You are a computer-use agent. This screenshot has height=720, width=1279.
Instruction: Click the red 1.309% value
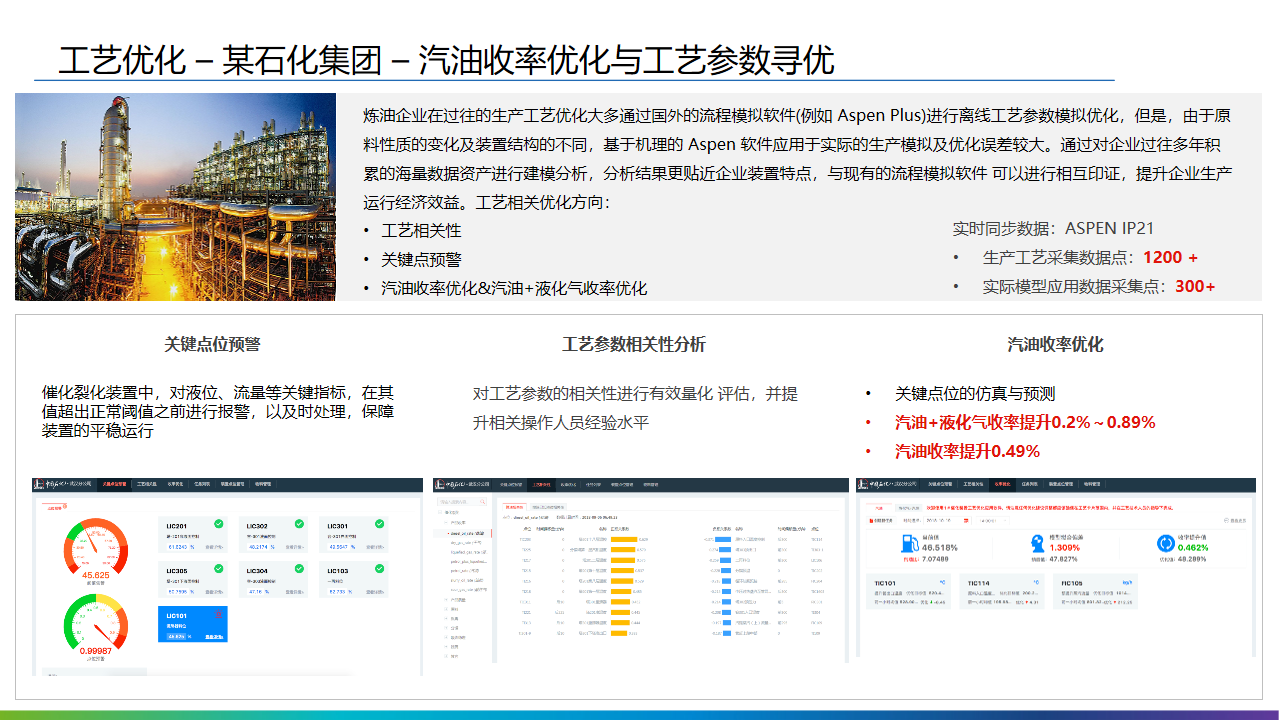click(x=1065, y=548)
